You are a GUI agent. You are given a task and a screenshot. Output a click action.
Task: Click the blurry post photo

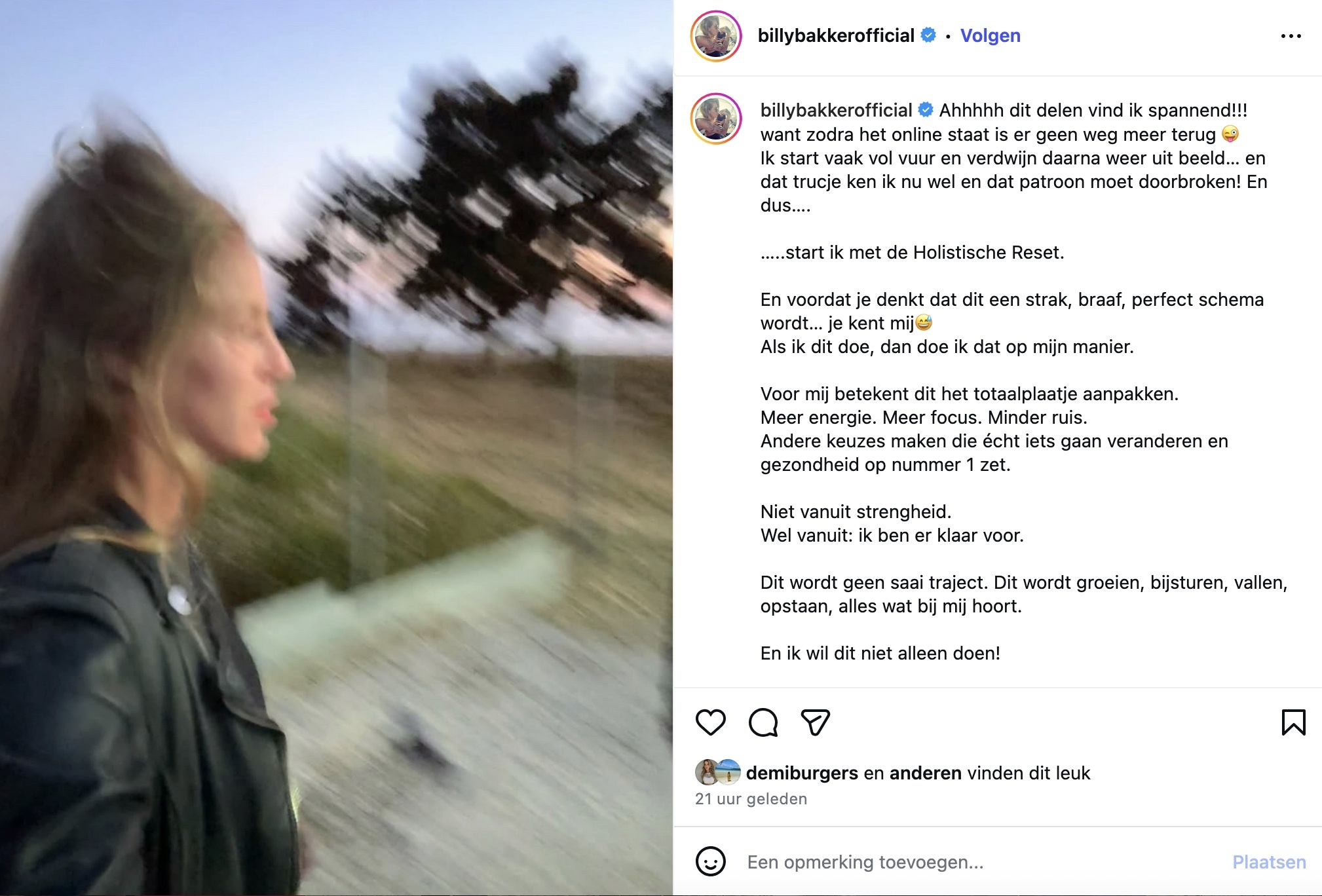[337, 448]
